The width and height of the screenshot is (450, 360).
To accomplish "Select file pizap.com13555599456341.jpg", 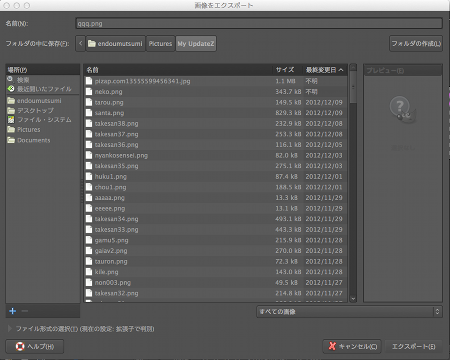I will coord(216,81).
